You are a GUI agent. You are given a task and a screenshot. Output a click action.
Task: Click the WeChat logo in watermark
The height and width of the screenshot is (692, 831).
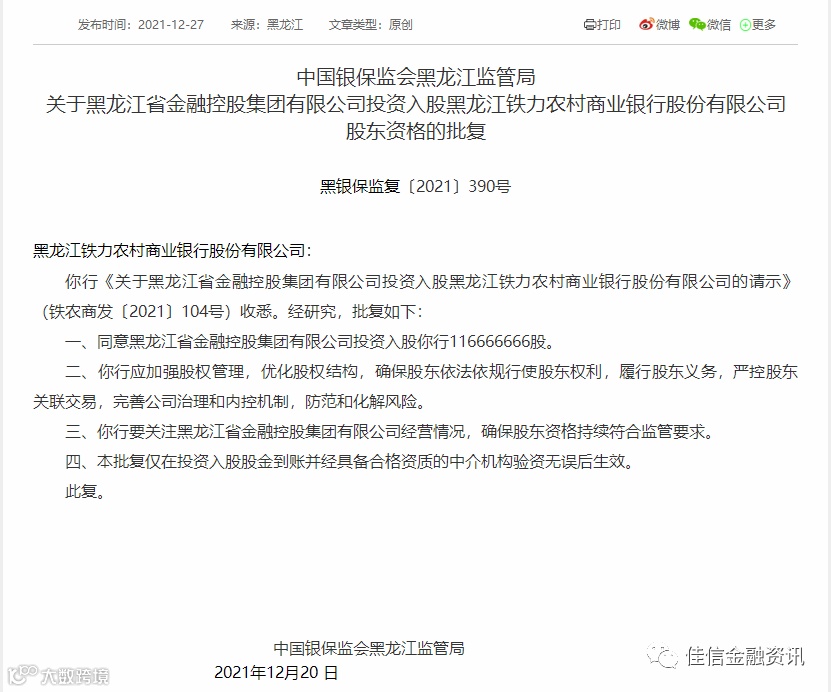(663, 656)
